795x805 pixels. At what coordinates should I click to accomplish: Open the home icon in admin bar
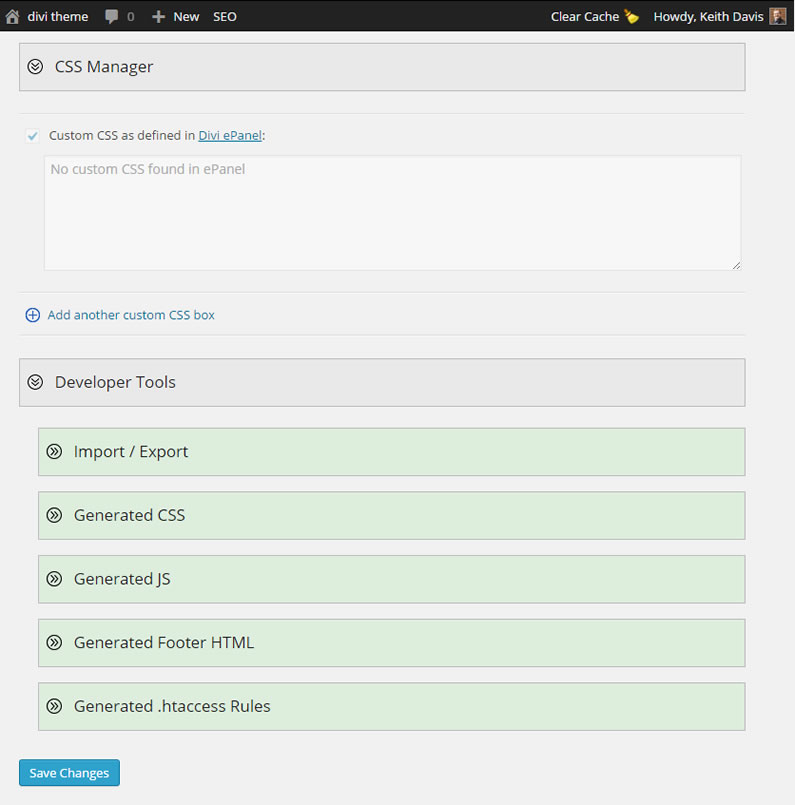tap(12, 16)
